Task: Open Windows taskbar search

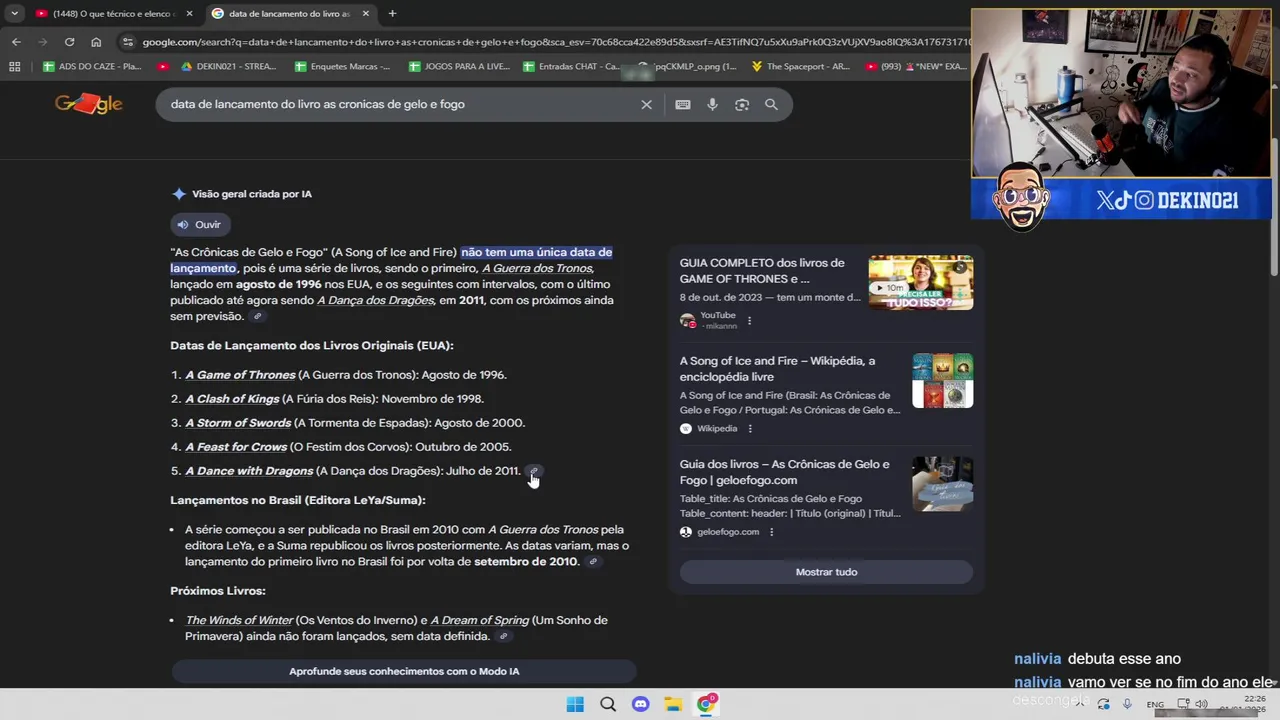Action: (608, 704)
